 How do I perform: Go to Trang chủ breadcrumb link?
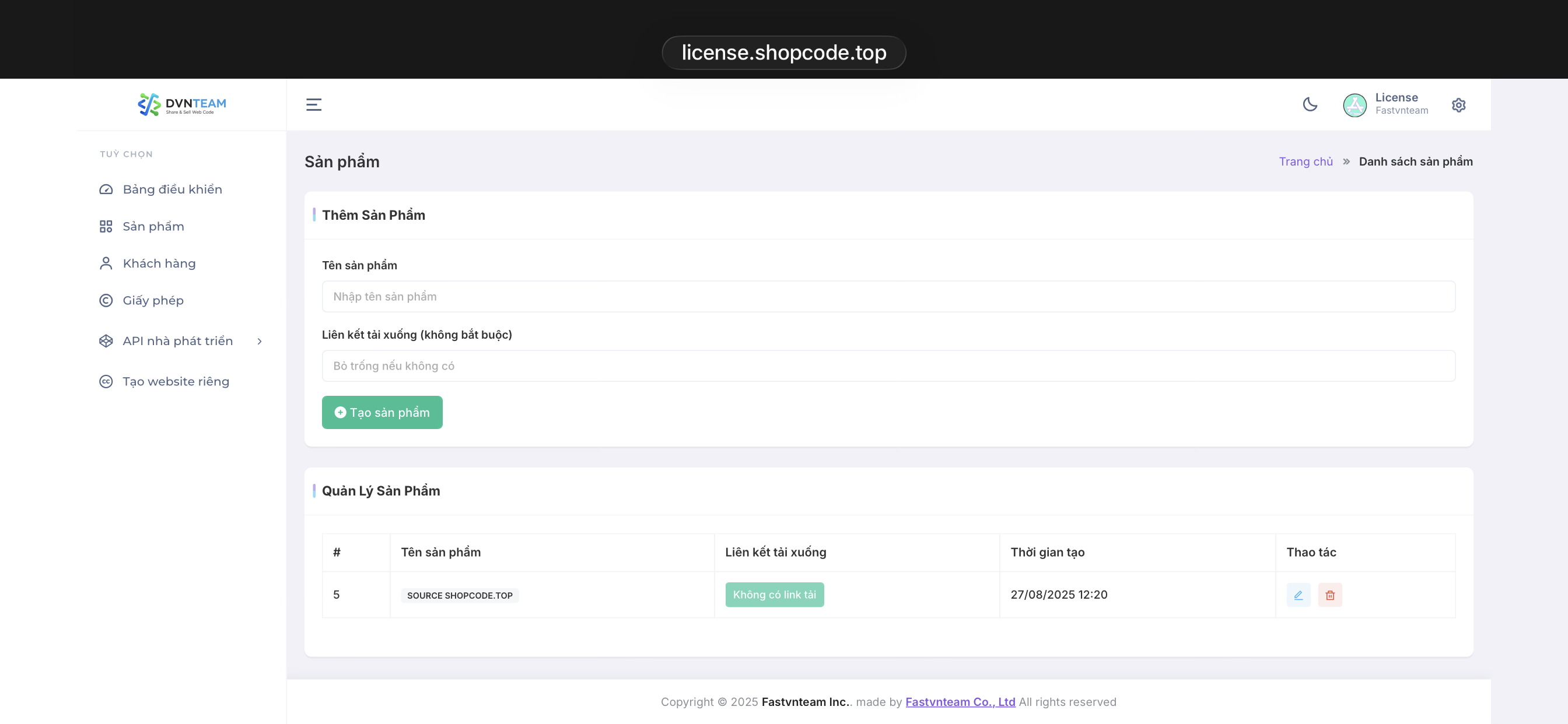coord(1305,161)
